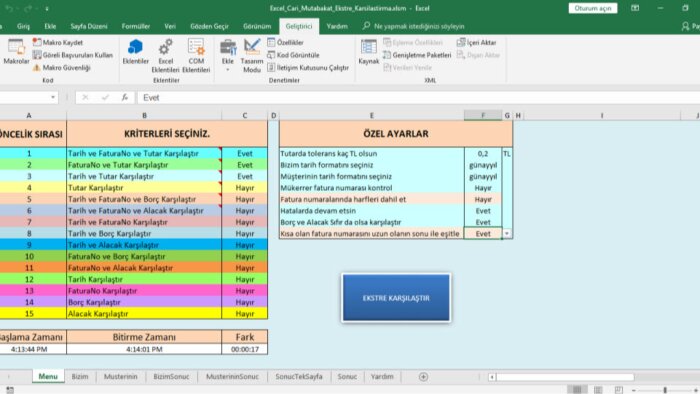Select Fark value 00:00:17
Image resolution: width=700 pixels, height=394 pixels.
tap(245, 349)
